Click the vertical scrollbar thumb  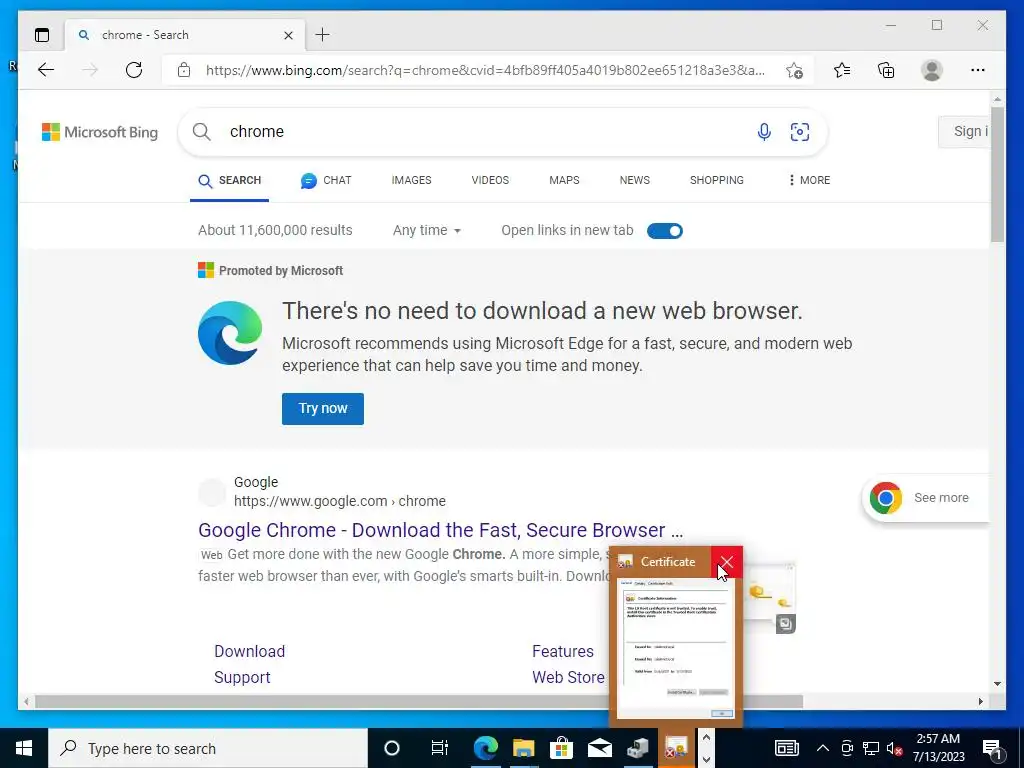[x=997, y=176]
